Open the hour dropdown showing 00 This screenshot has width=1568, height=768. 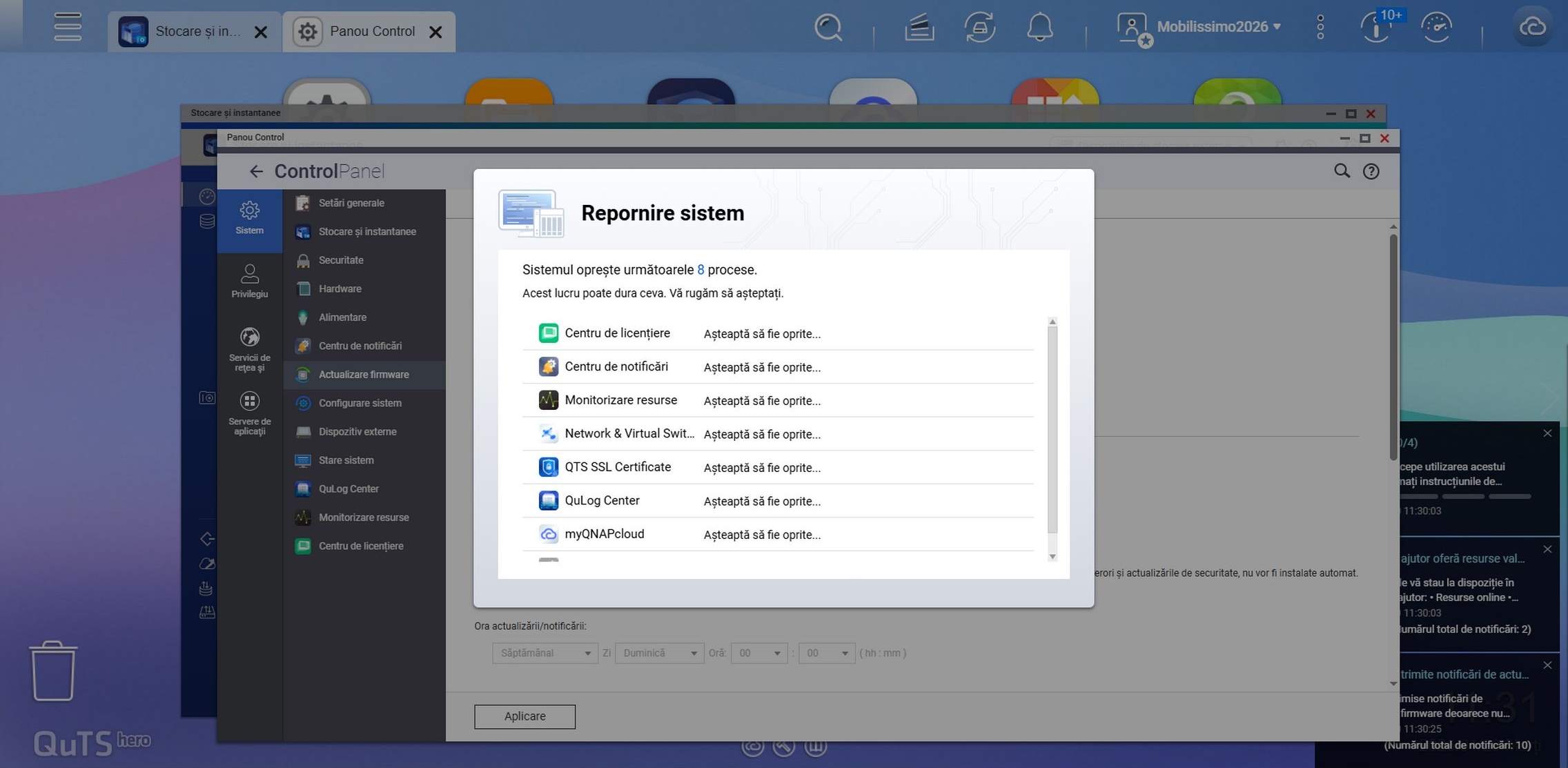pyautogui.click(x=759, y=653)
